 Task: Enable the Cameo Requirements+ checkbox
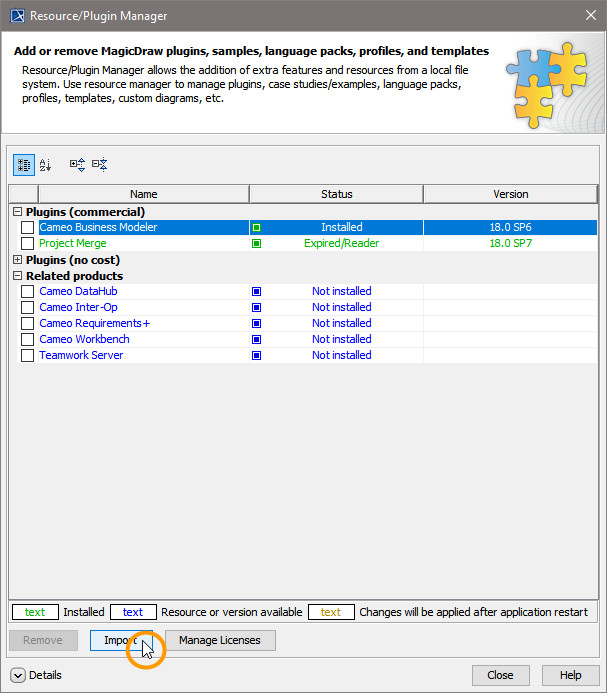[x=28, y=324]
